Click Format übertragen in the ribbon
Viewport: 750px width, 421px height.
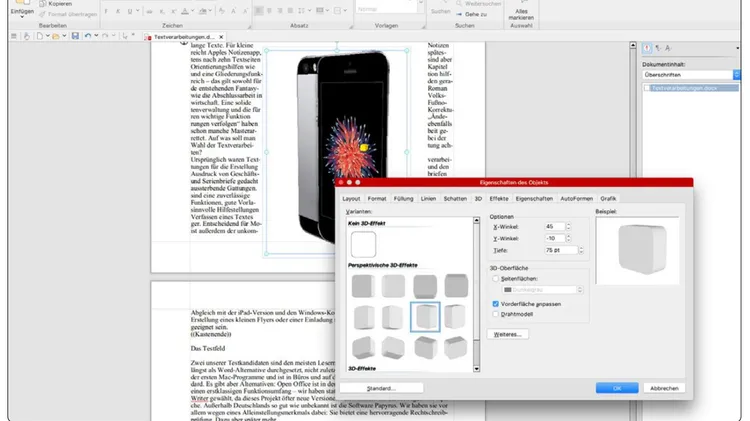pos(68,14)
